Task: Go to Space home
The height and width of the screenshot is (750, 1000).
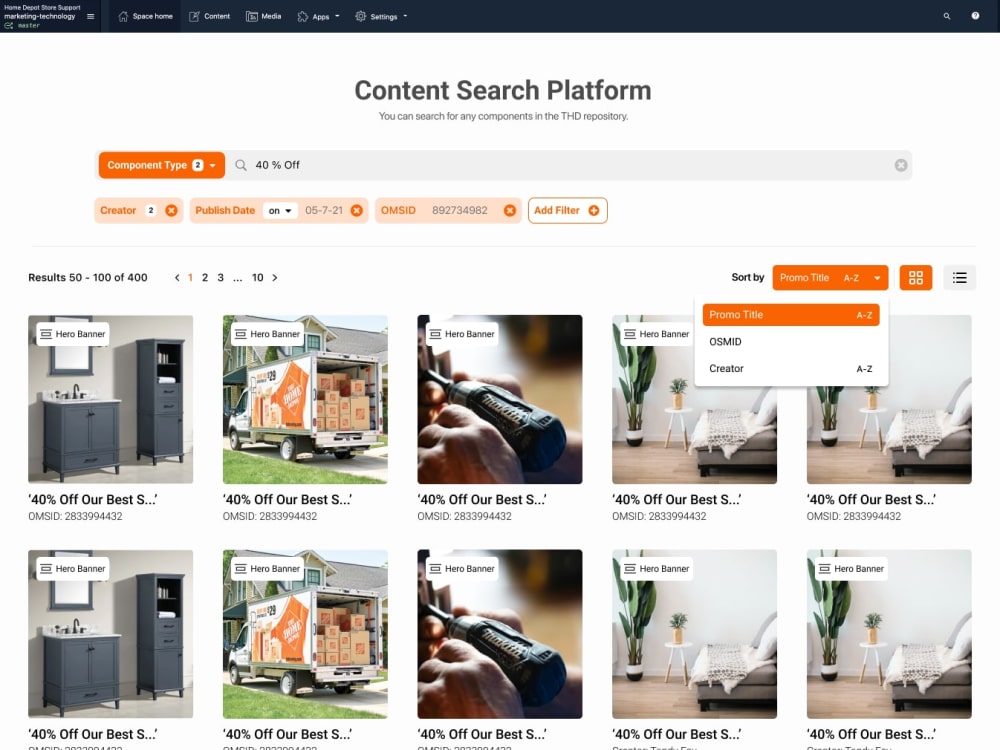Action: [145, 17]
